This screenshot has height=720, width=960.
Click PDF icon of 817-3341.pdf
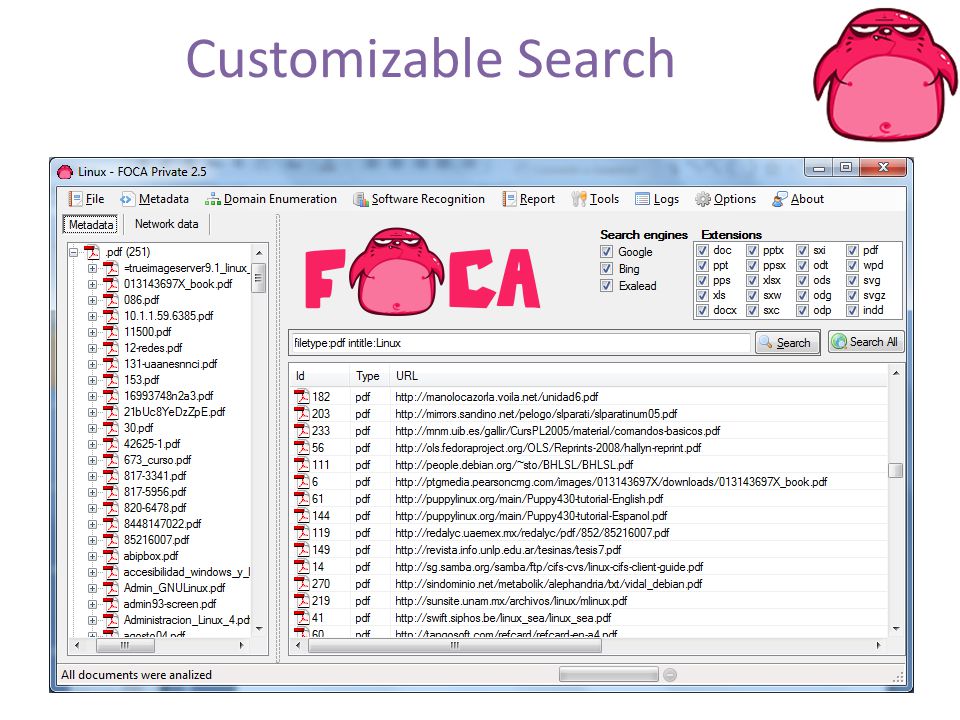click(111, 476)
